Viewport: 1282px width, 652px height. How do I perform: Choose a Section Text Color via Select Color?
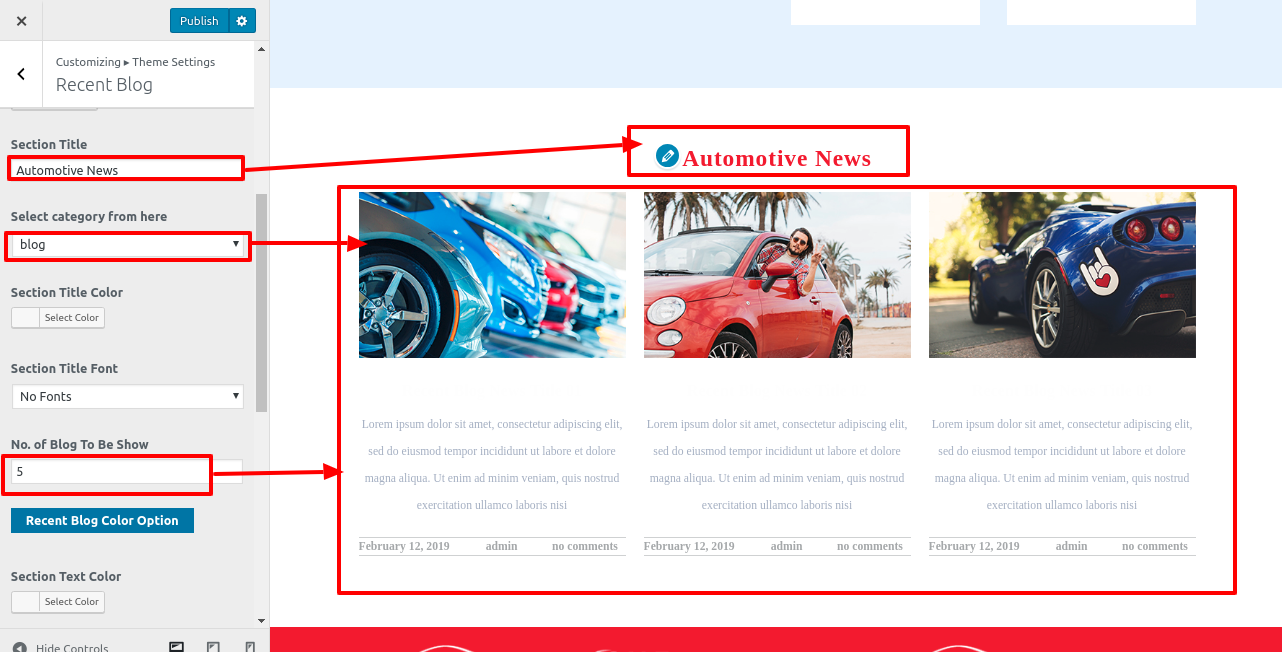click(x=58, y=602)
